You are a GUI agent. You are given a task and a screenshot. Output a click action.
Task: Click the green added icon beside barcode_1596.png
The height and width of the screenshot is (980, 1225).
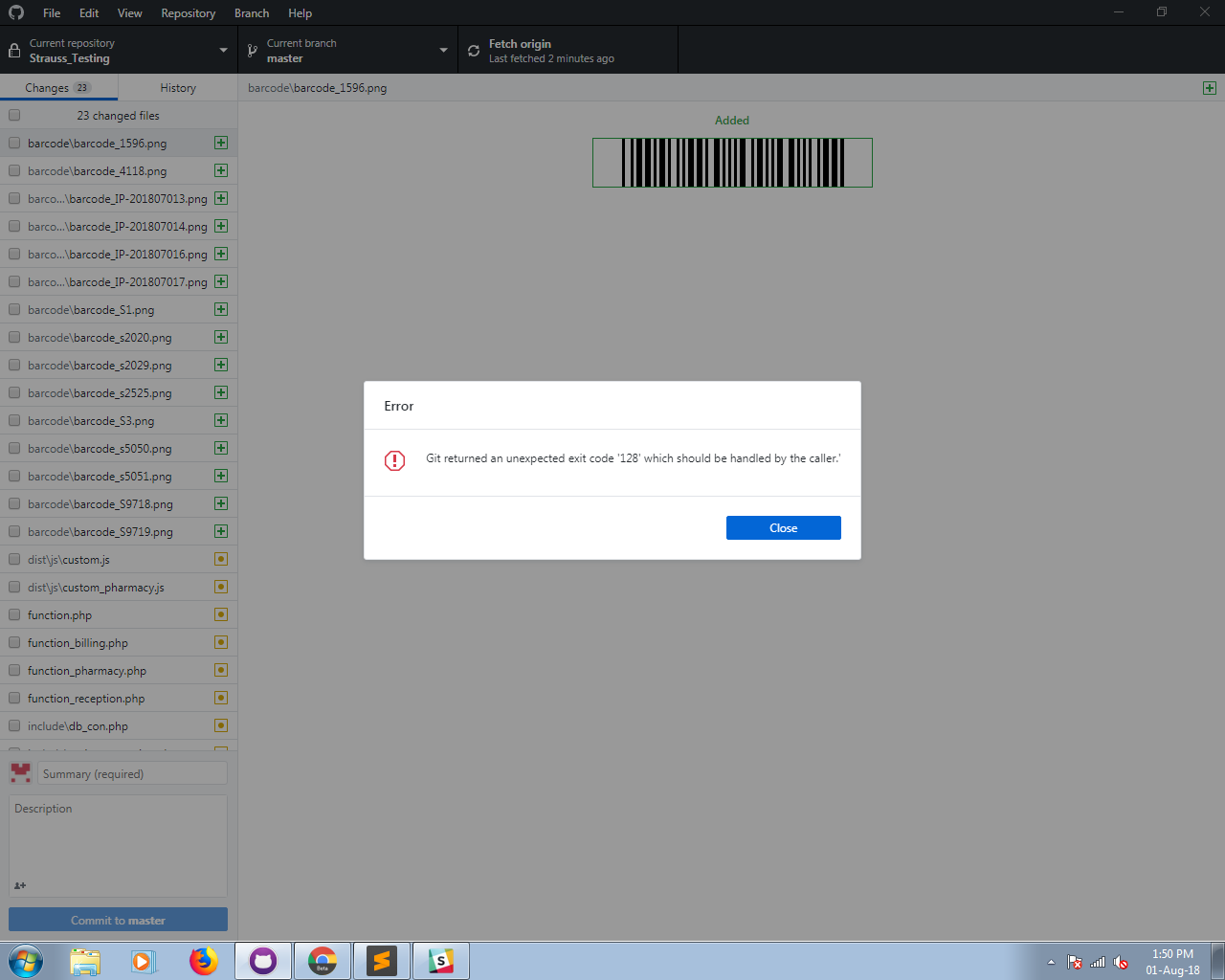pos(221,143)
